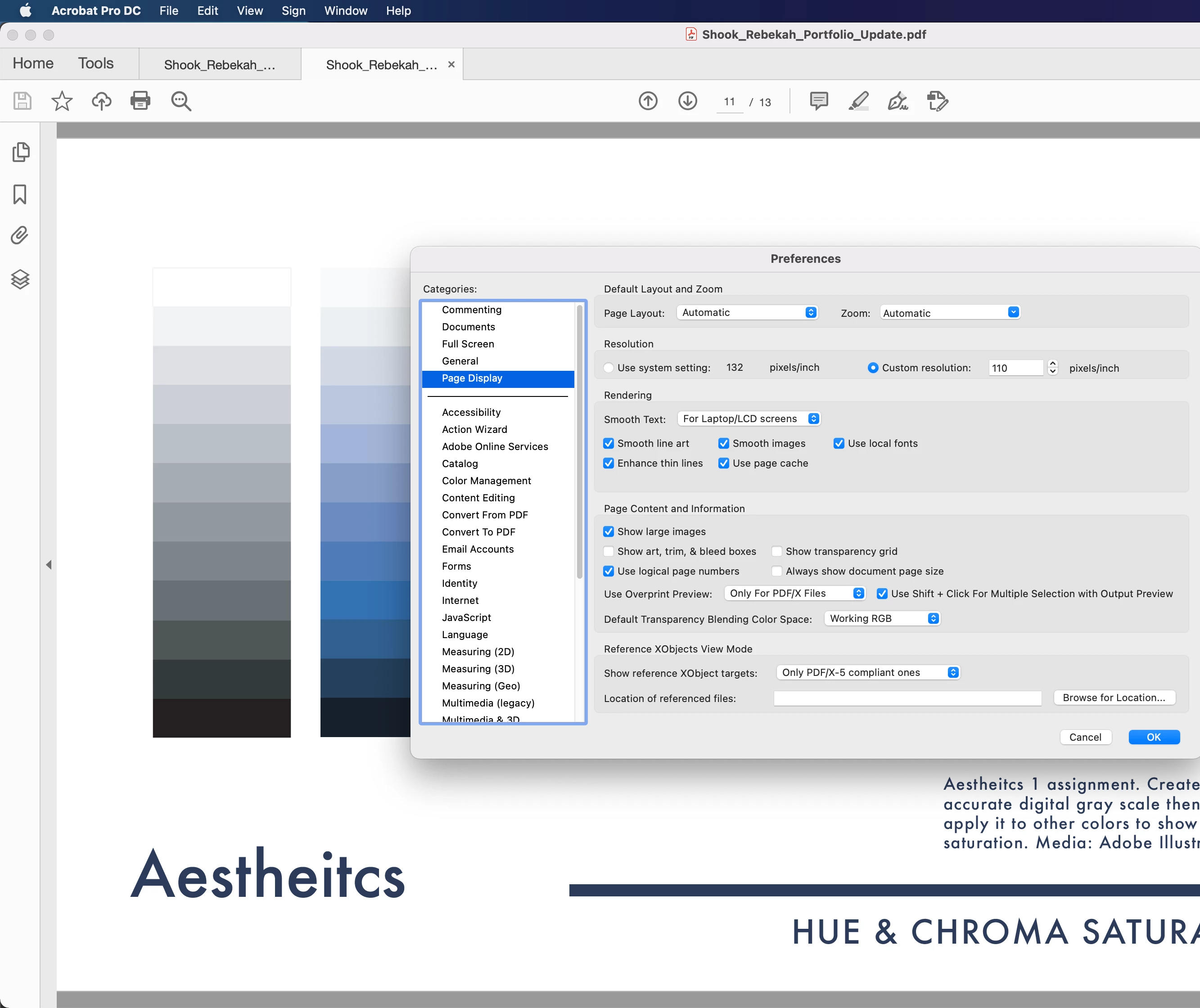Screen dimensions: 1200x1008
Task: Select Color Management category
Action: point(486,481)
